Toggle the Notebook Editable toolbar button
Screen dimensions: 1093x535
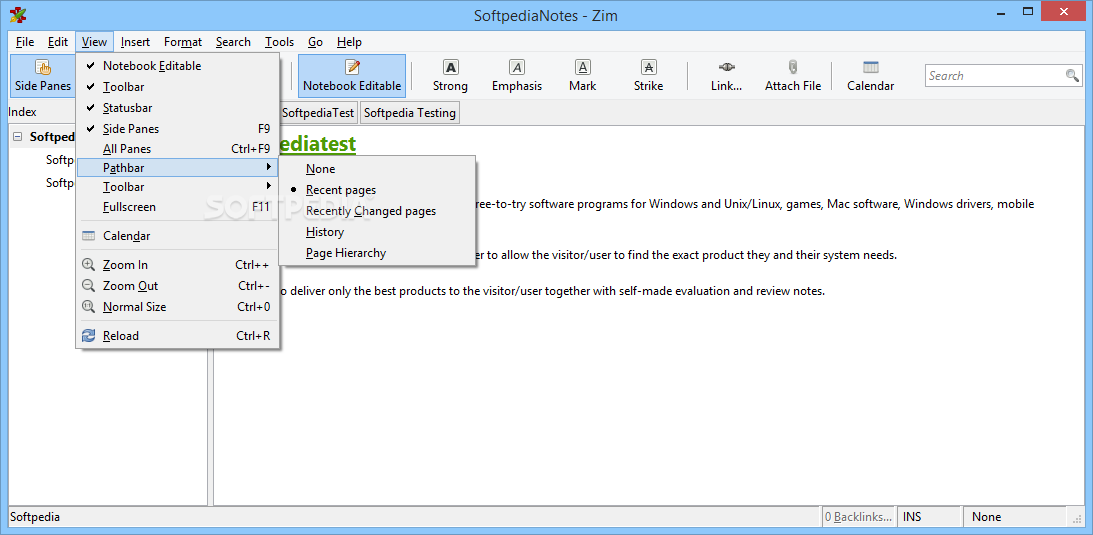[352, 76]
